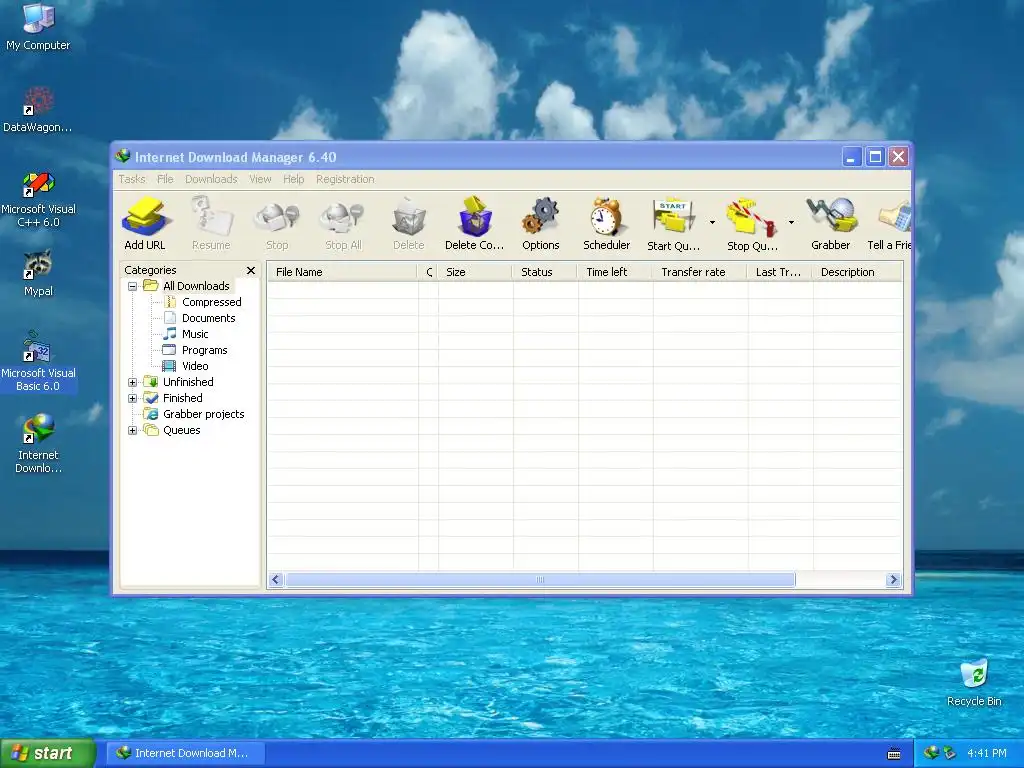1024x768 pixels.
Task: Open the Registration menu
Action: coord(345,179)
